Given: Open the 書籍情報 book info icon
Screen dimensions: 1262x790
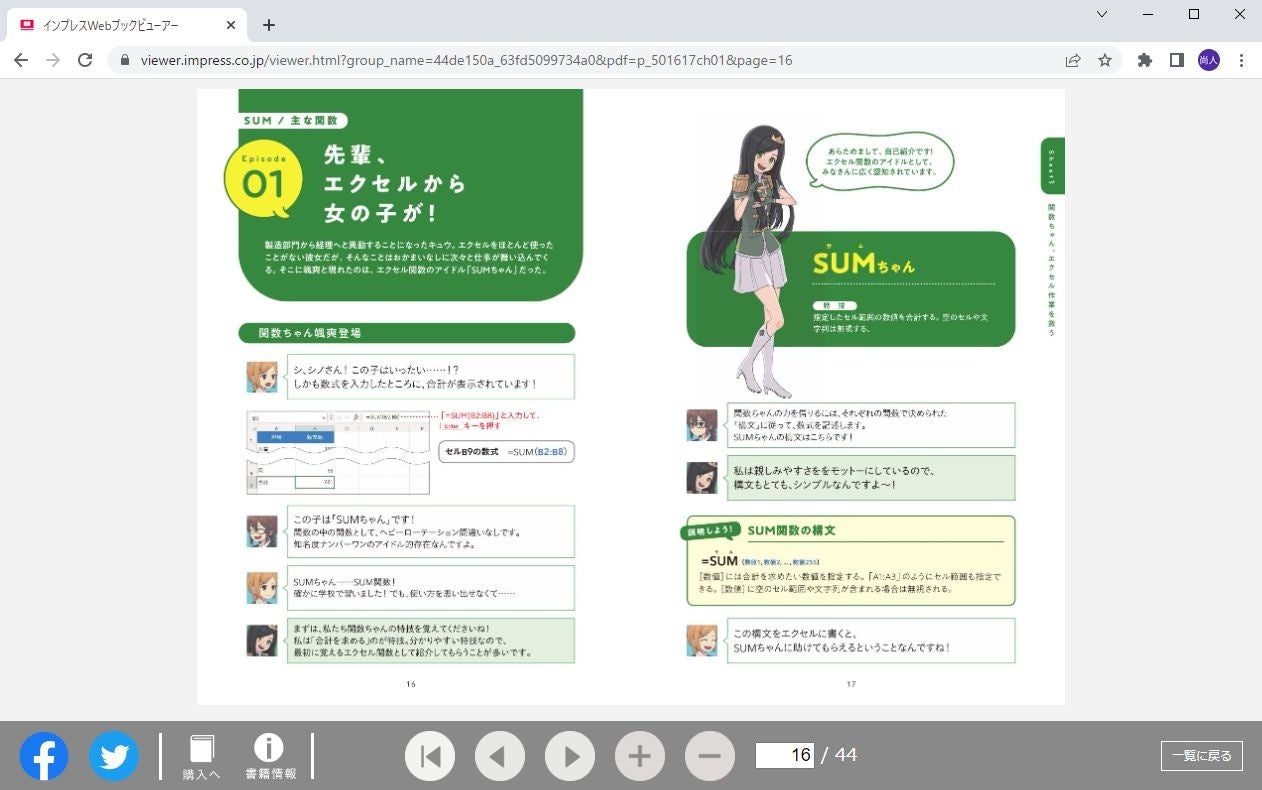Looking at the screenshot, I should point(270,757).
